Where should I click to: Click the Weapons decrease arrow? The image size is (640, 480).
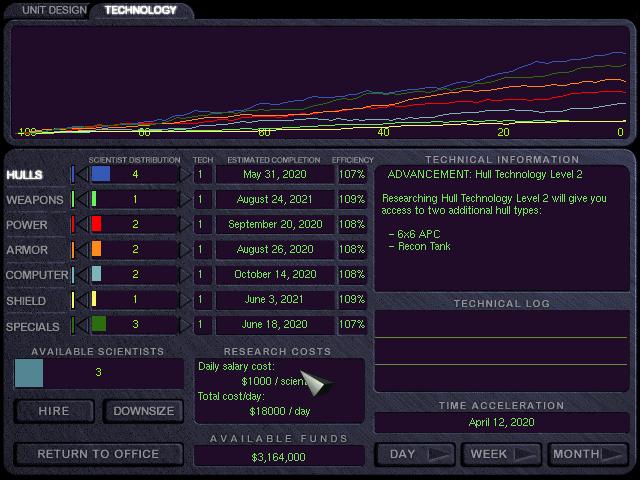[x=80, y=200]
